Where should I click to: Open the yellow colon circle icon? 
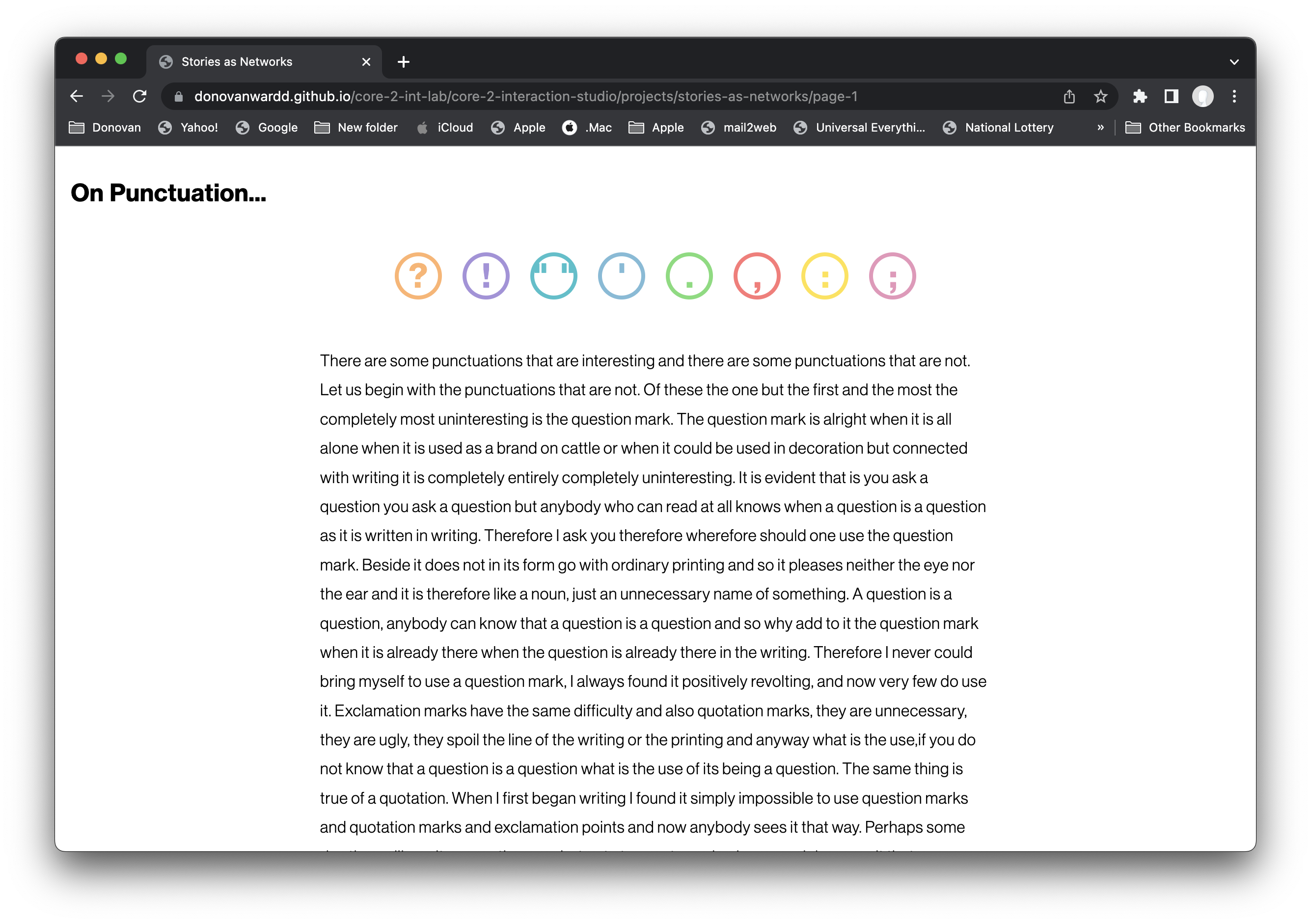(x=824, y=276)
